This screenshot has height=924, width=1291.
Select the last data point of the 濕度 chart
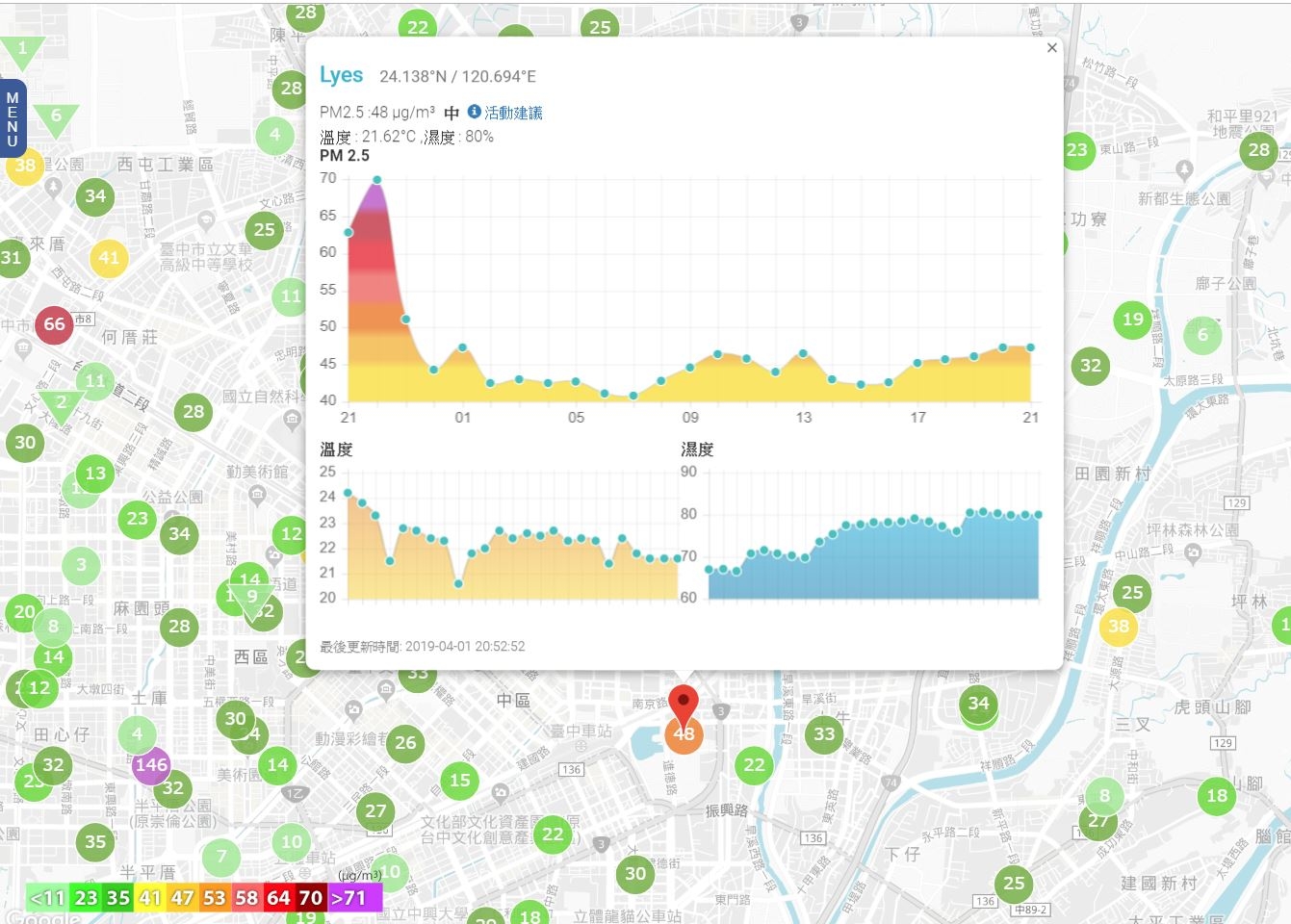point(1039,515)
